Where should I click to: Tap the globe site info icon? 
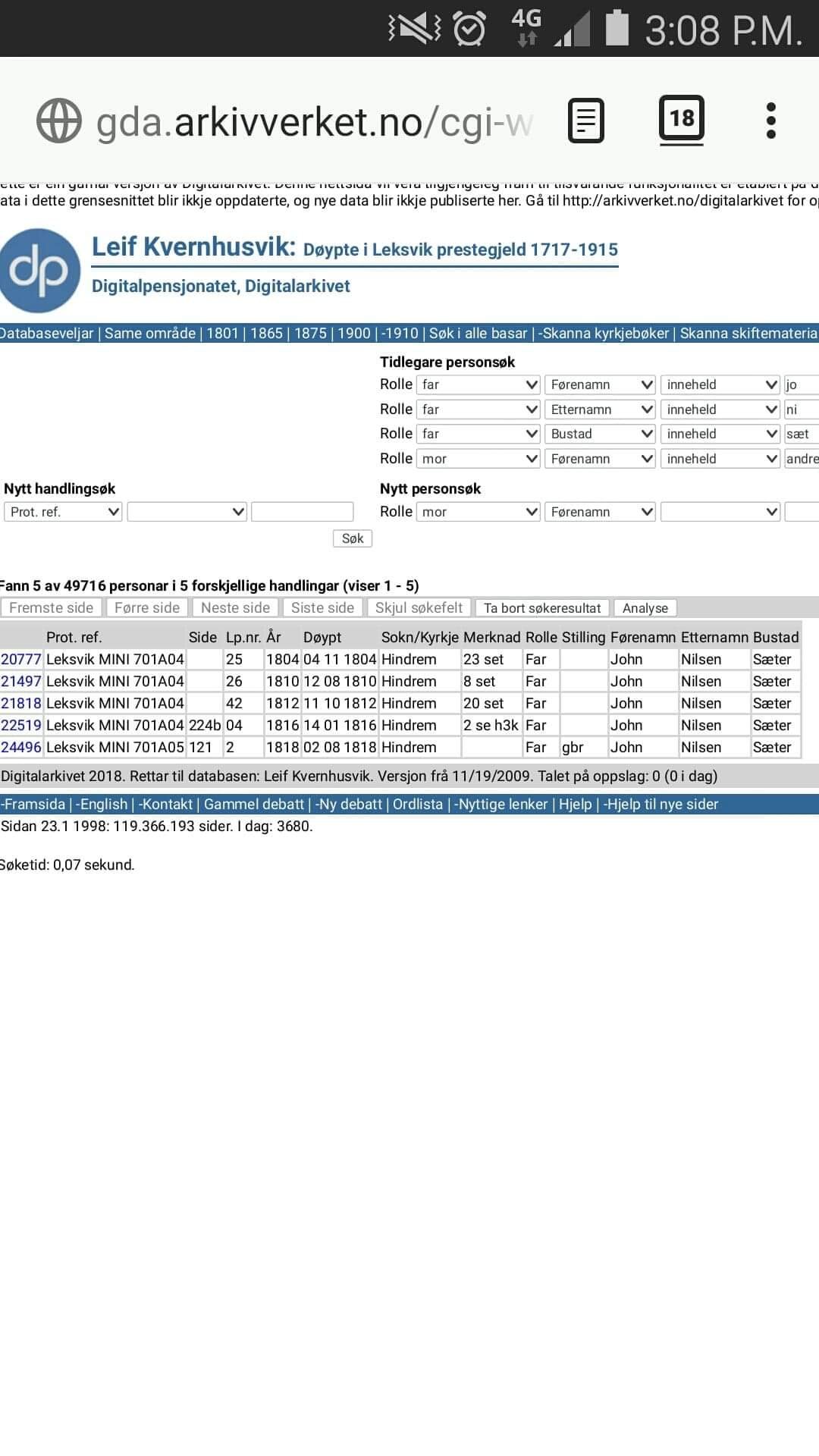(58, 121)
